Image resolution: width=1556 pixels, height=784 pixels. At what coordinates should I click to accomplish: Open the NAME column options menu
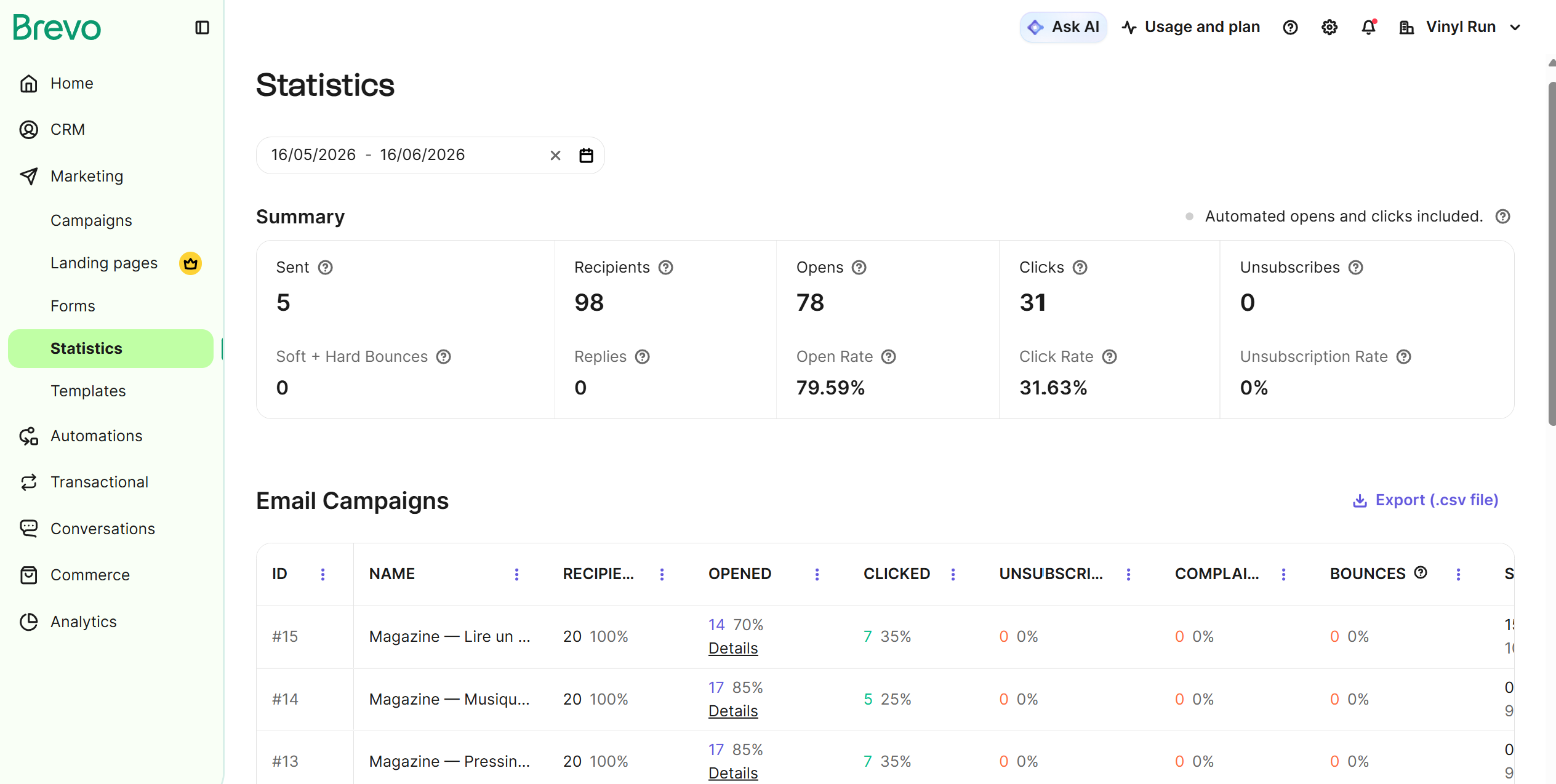(516, 574)
